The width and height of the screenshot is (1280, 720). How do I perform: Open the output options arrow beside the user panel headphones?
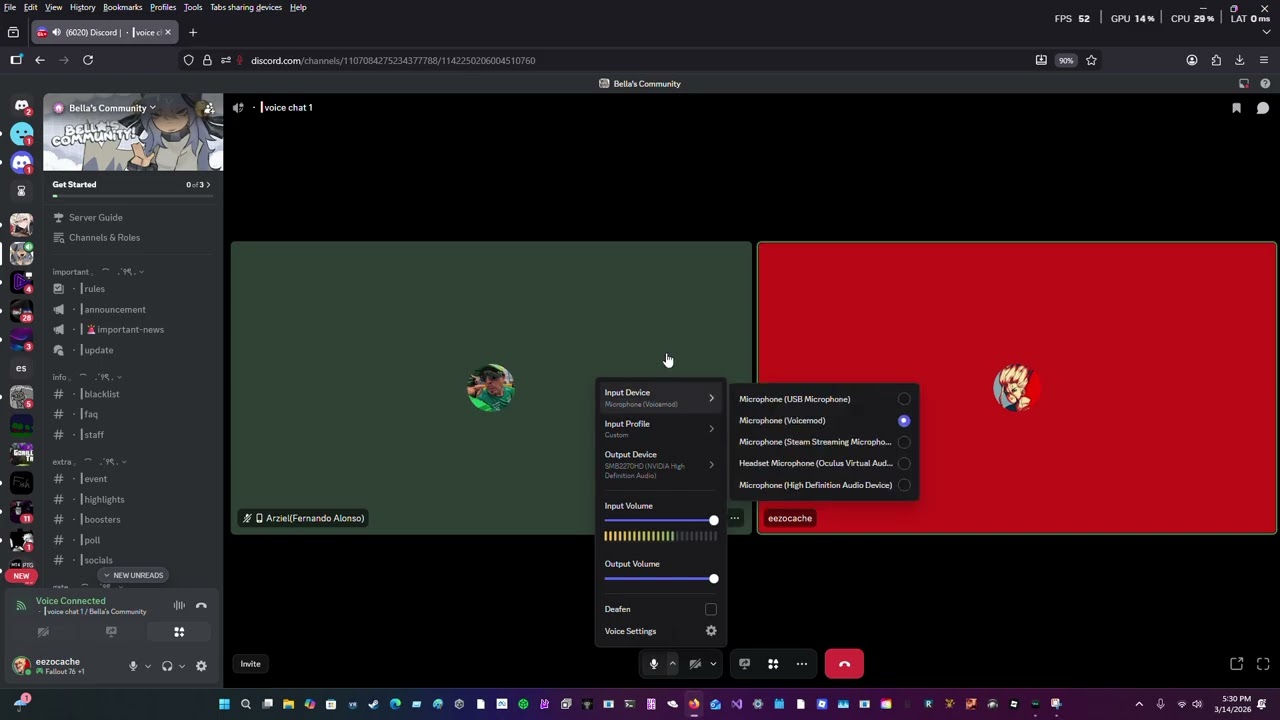point(181,666)
